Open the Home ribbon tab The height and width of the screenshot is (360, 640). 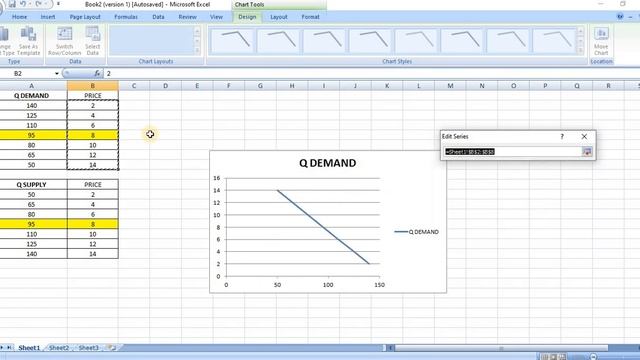(20, 17)
